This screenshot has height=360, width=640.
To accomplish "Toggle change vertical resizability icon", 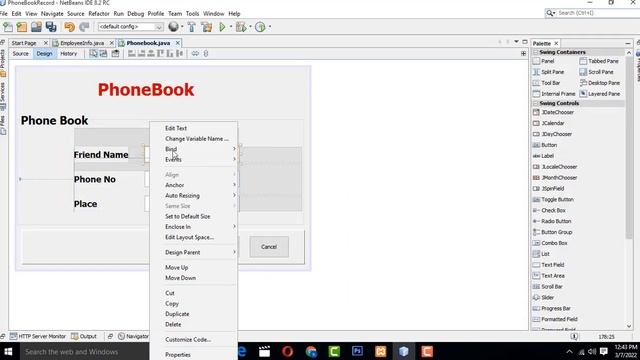I will pos(206,53).
